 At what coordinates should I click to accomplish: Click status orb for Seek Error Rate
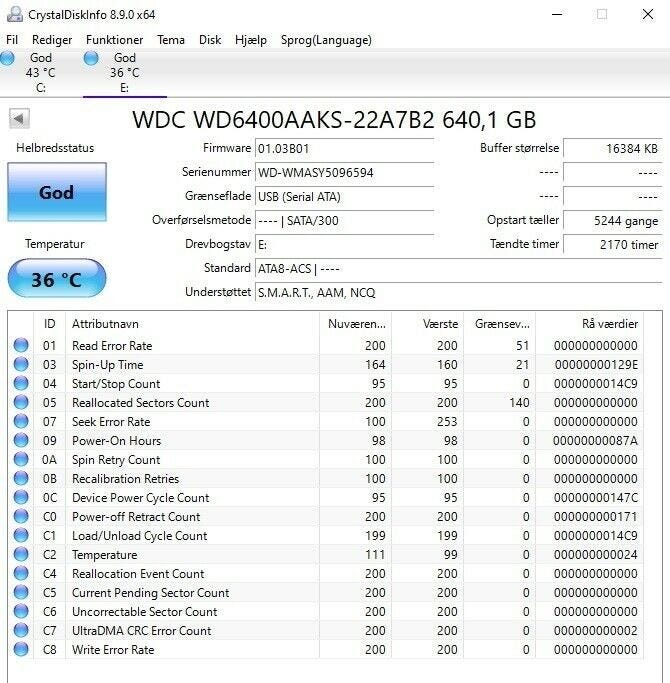pyautogui.click(x=21, y=422)
